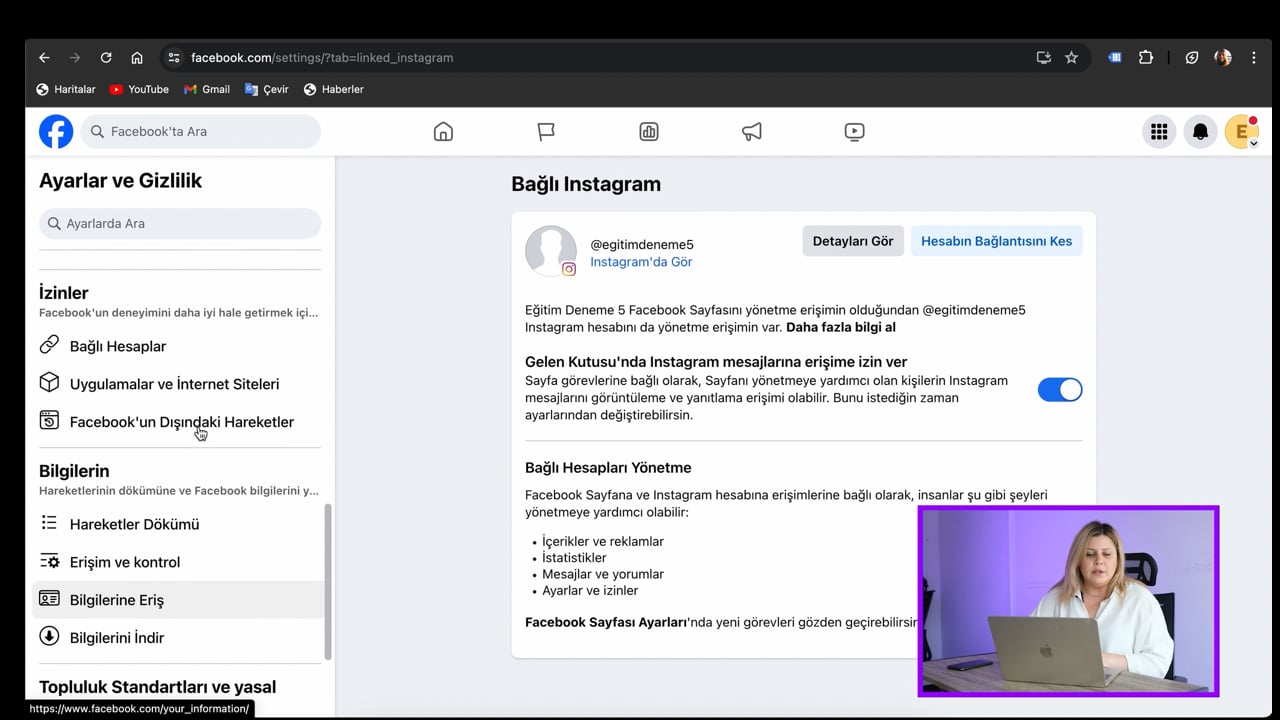Click the Hareketler Dökümü list icon

tap(49, 523)
